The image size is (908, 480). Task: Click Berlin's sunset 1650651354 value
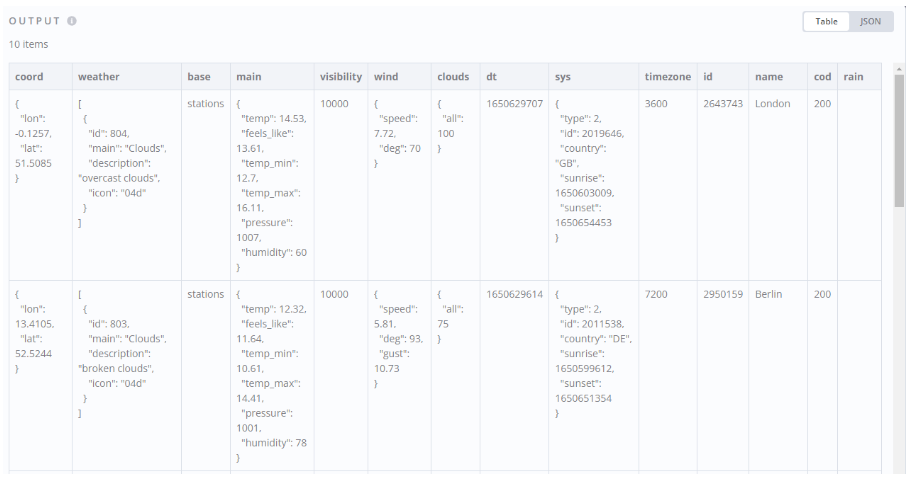pos(583,398)
